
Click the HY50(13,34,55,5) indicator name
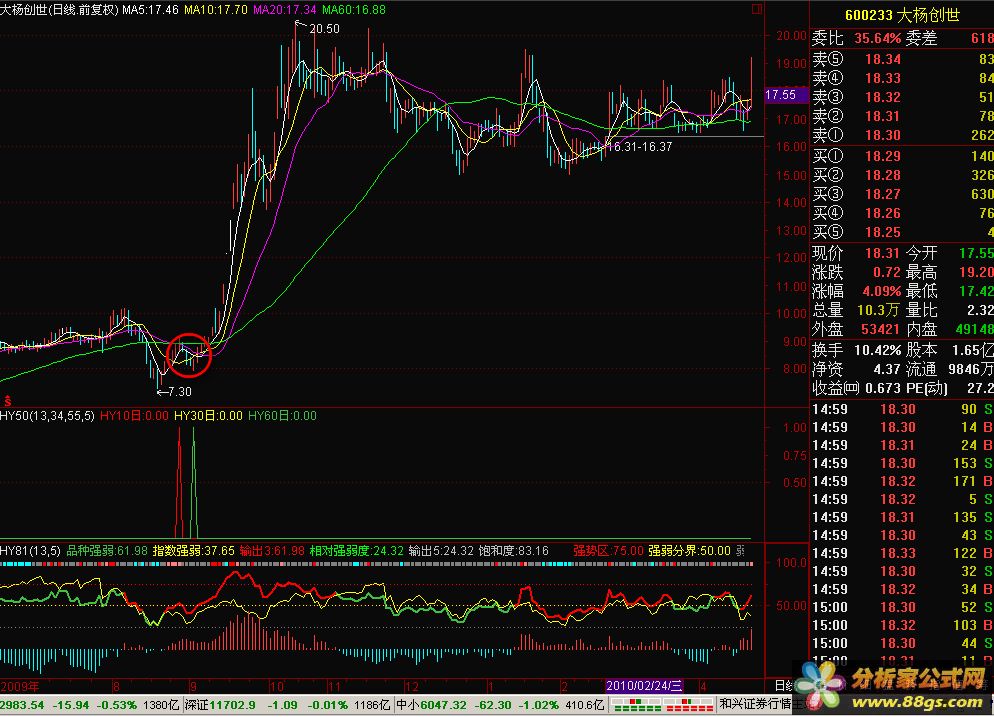48,416
